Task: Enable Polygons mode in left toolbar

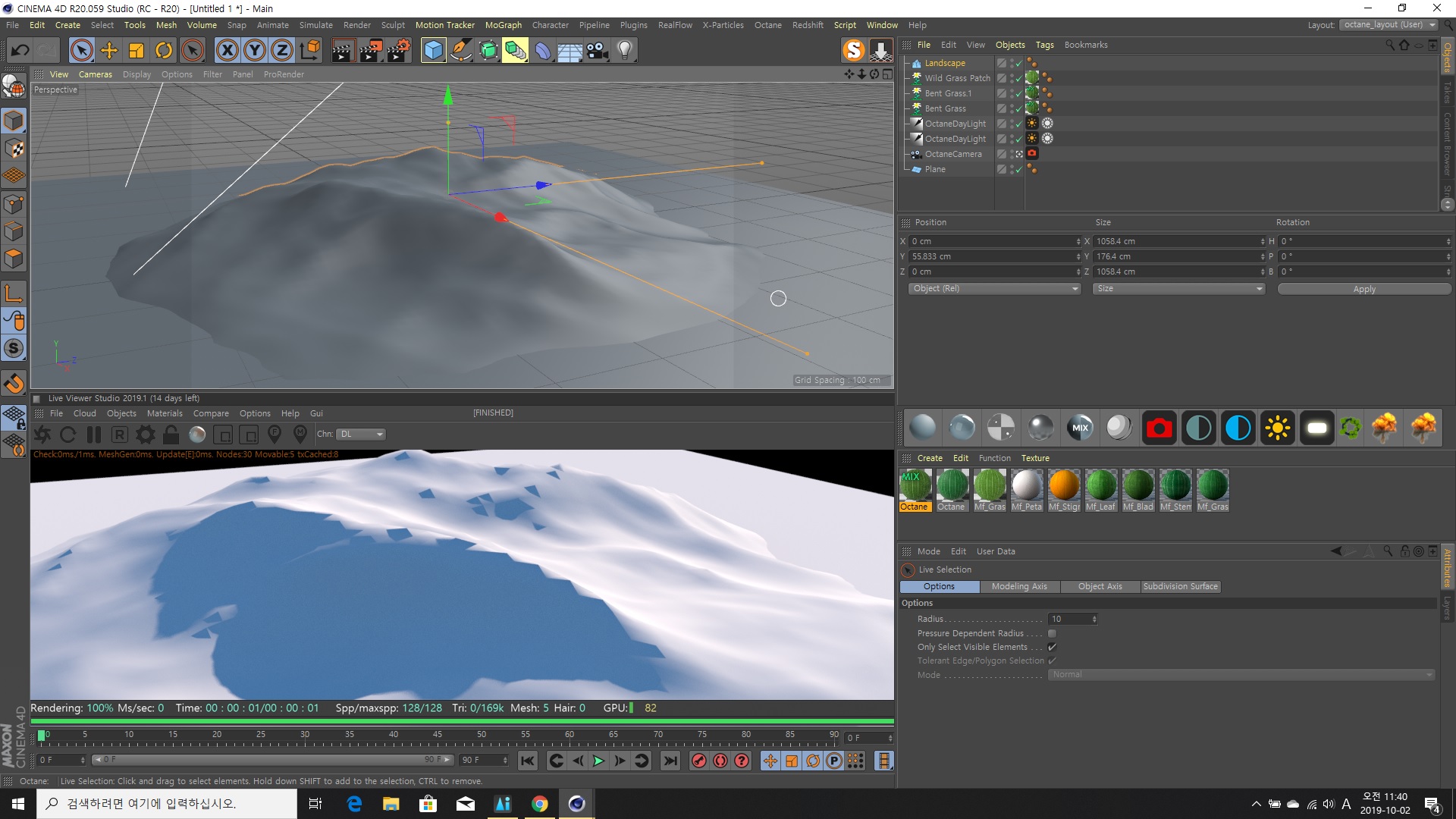Action: [x=14, y=259]
